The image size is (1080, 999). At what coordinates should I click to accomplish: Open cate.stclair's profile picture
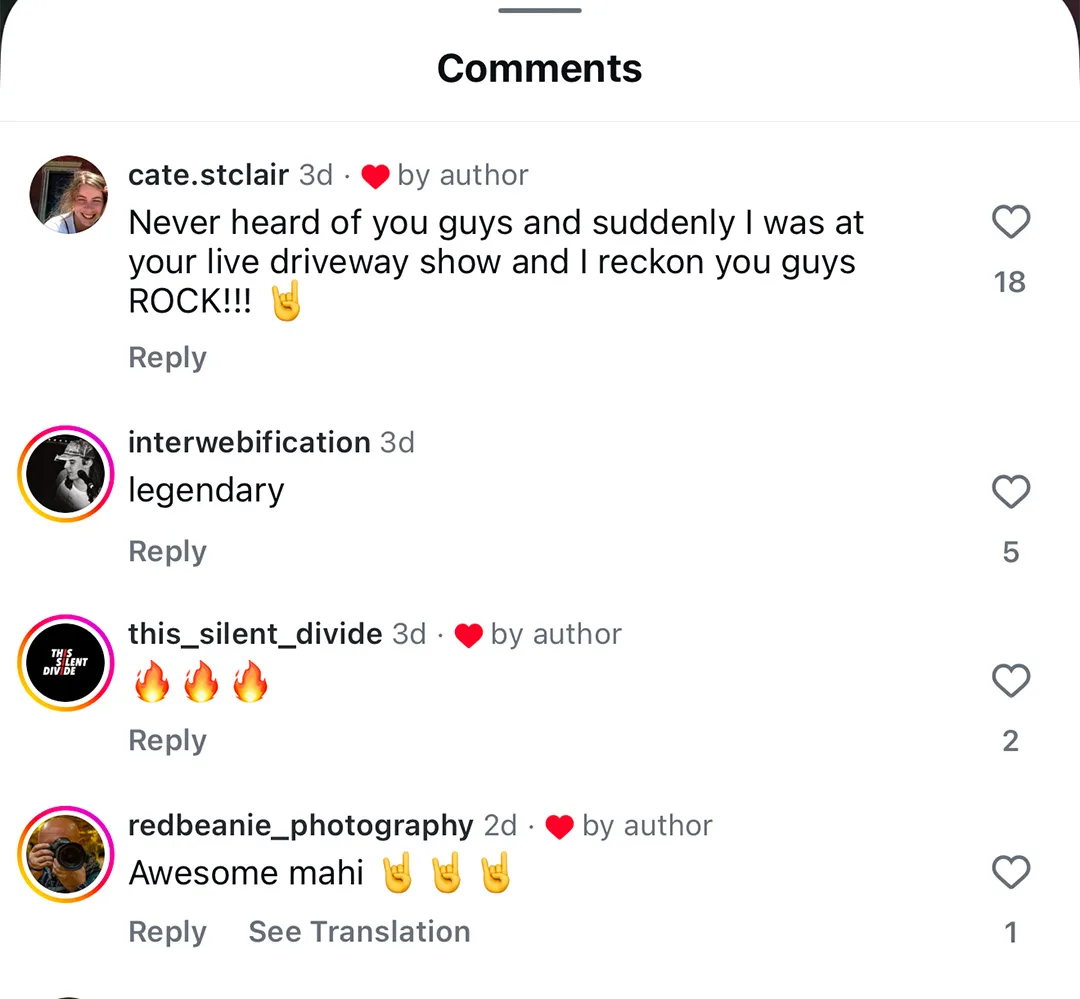tap(67, 195)
